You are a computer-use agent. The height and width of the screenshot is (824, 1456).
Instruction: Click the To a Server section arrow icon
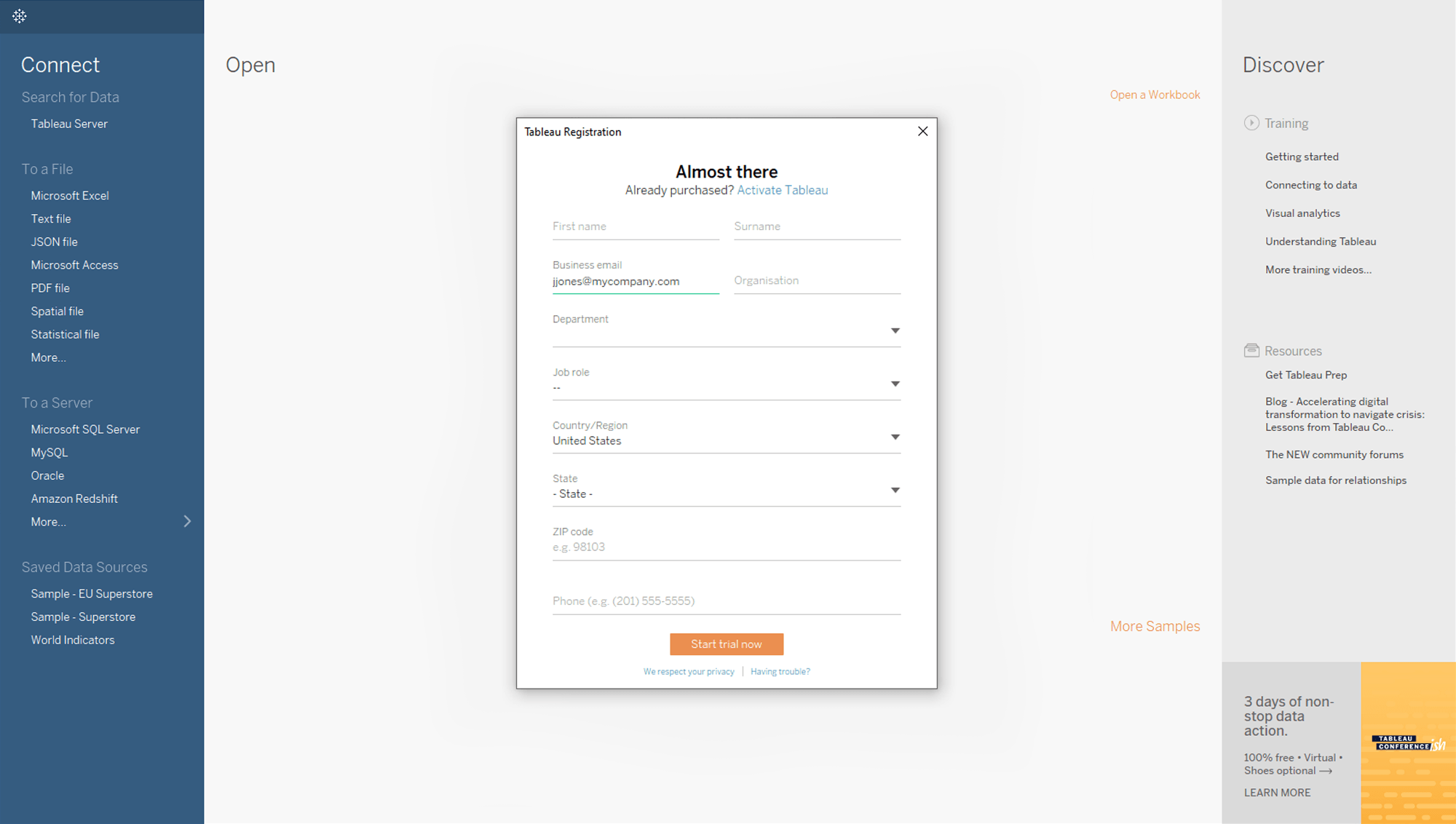click(189, 521)
